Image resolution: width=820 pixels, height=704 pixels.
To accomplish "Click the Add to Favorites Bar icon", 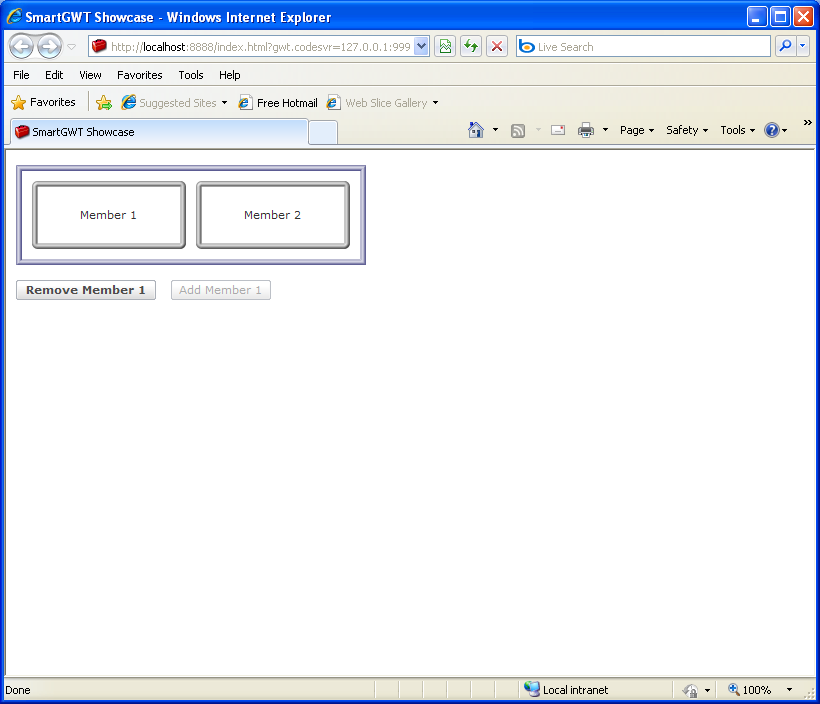I will [104, 103].
